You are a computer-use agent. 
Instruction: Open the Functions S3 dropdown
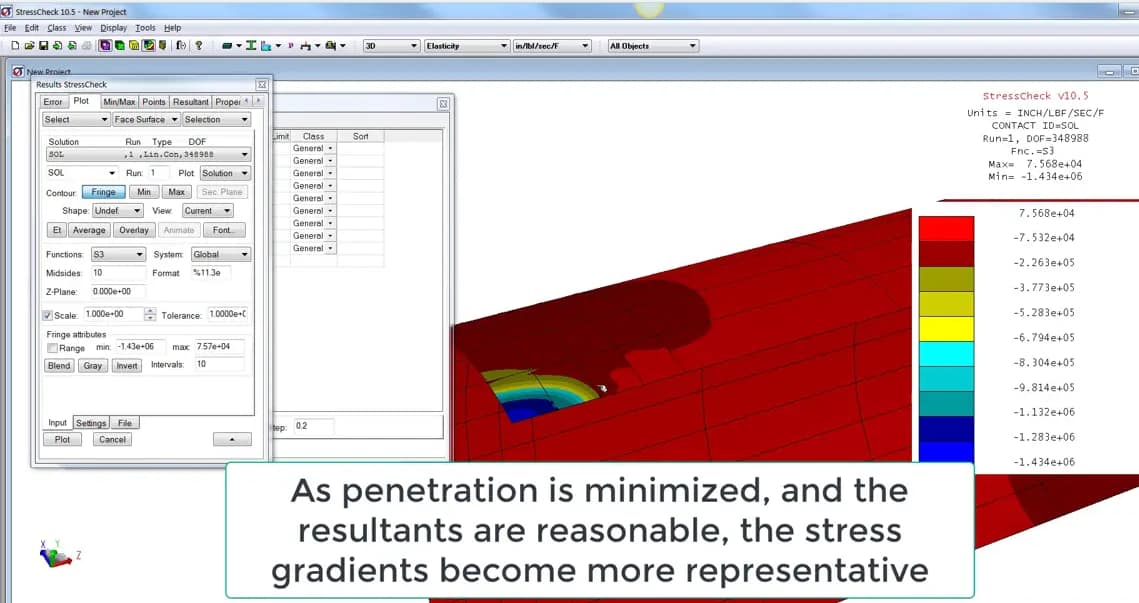pos(117,253)
